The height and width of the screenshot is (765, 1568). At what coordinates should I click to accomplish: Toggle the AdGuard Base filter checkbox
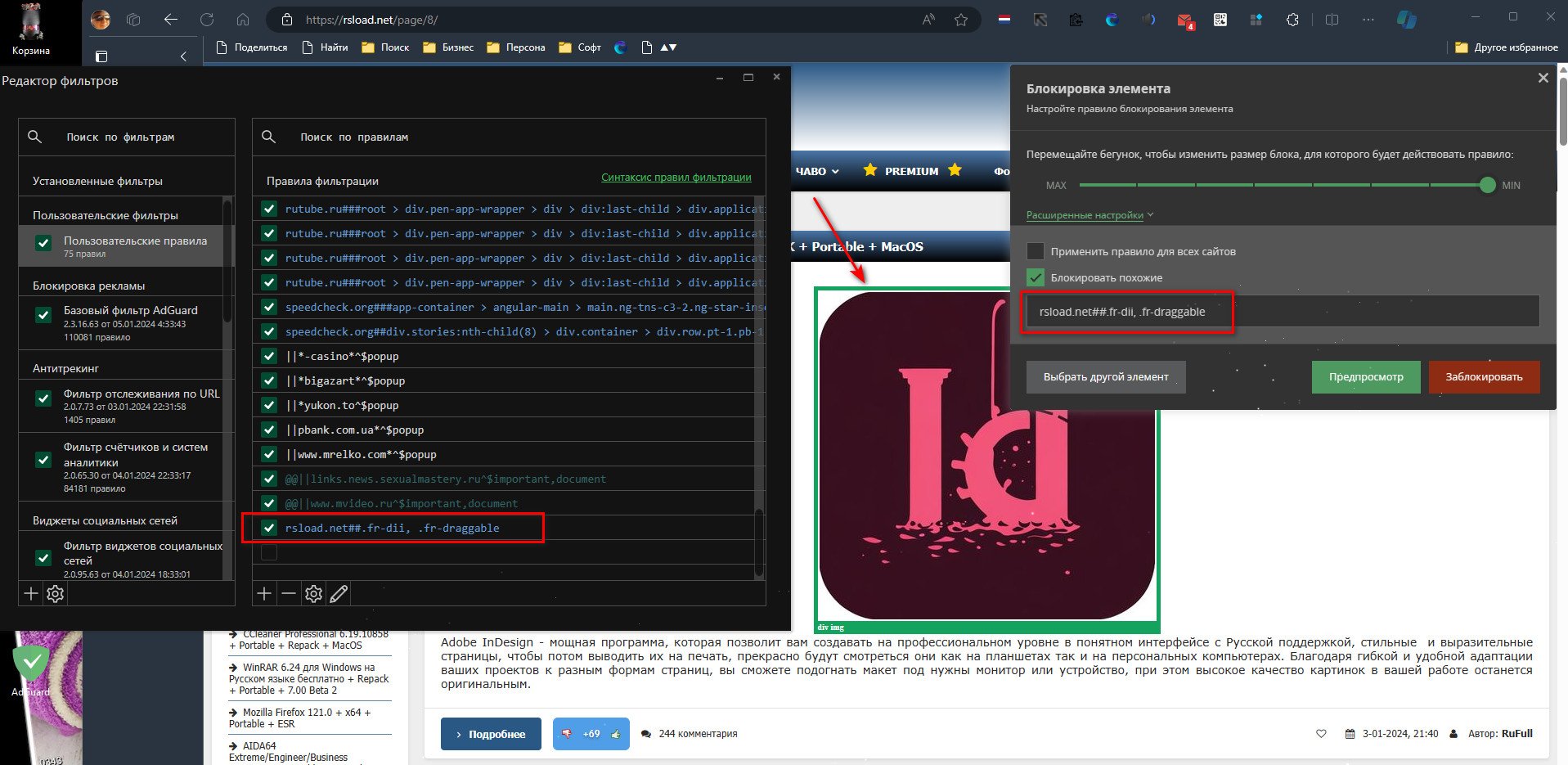pyautogui.click(x=44, y=315)
